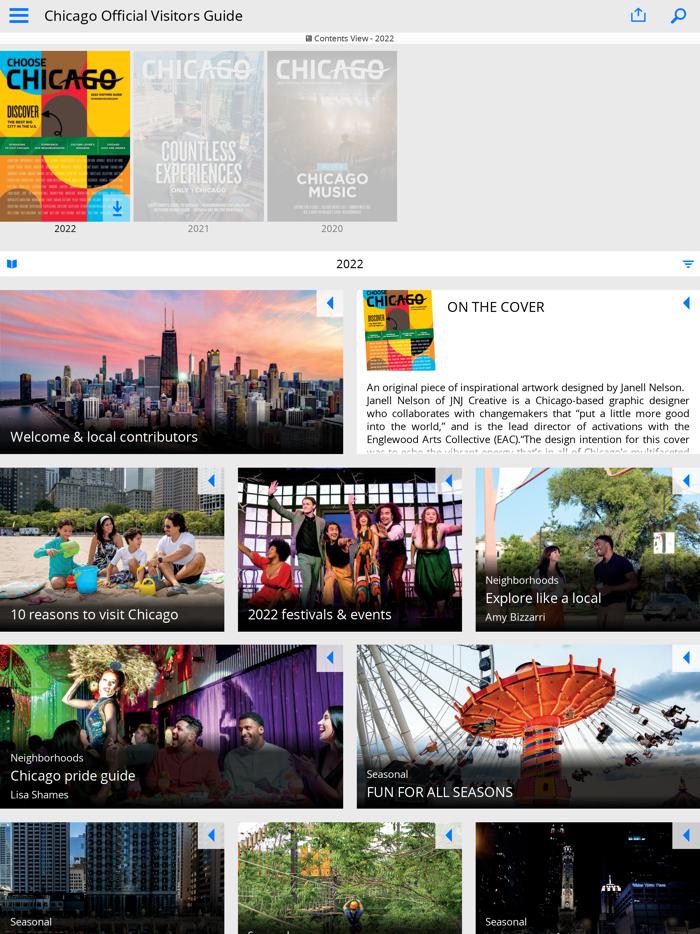Select the 2022 Choose Chicago cover
The width and height of the screenshot is (700, 934).
[x=65, y=136]
